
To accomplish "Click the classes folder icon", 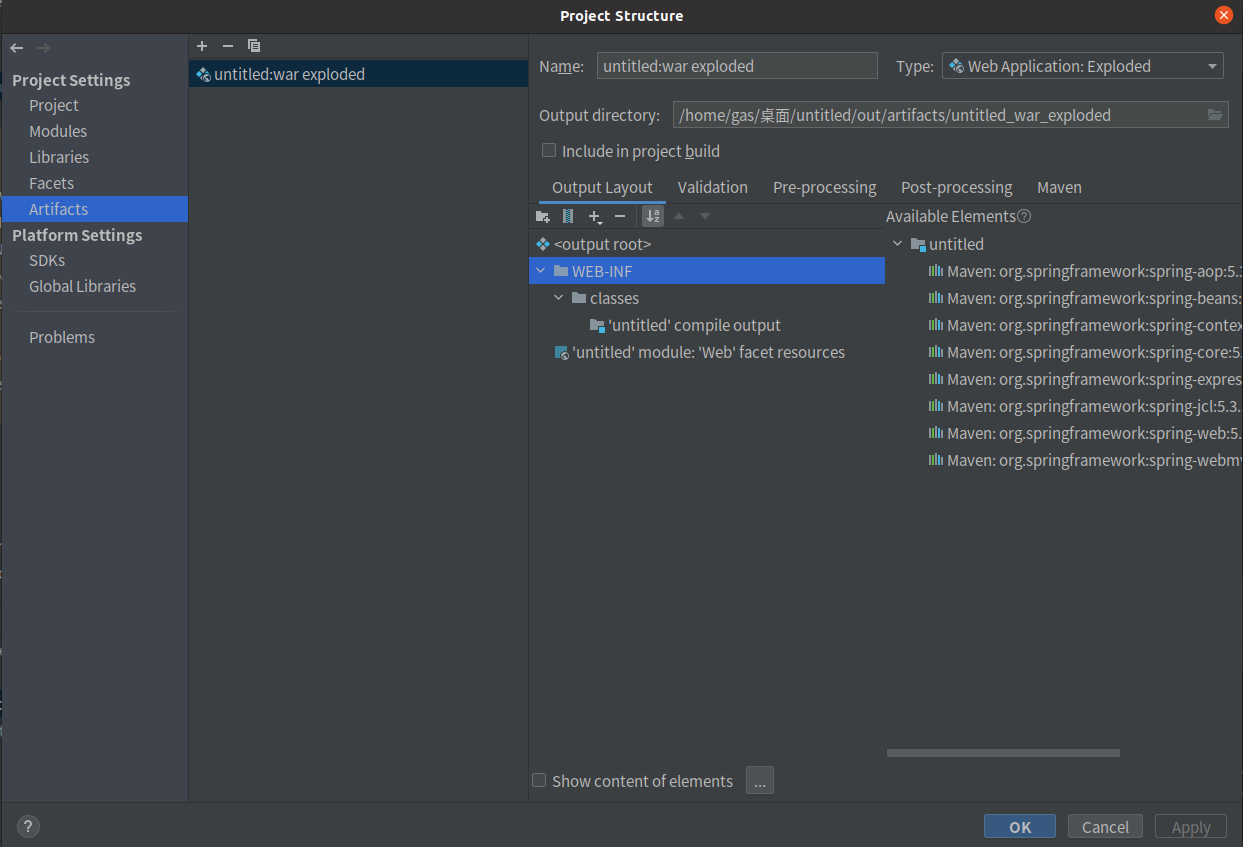I will tap(579, 298).
